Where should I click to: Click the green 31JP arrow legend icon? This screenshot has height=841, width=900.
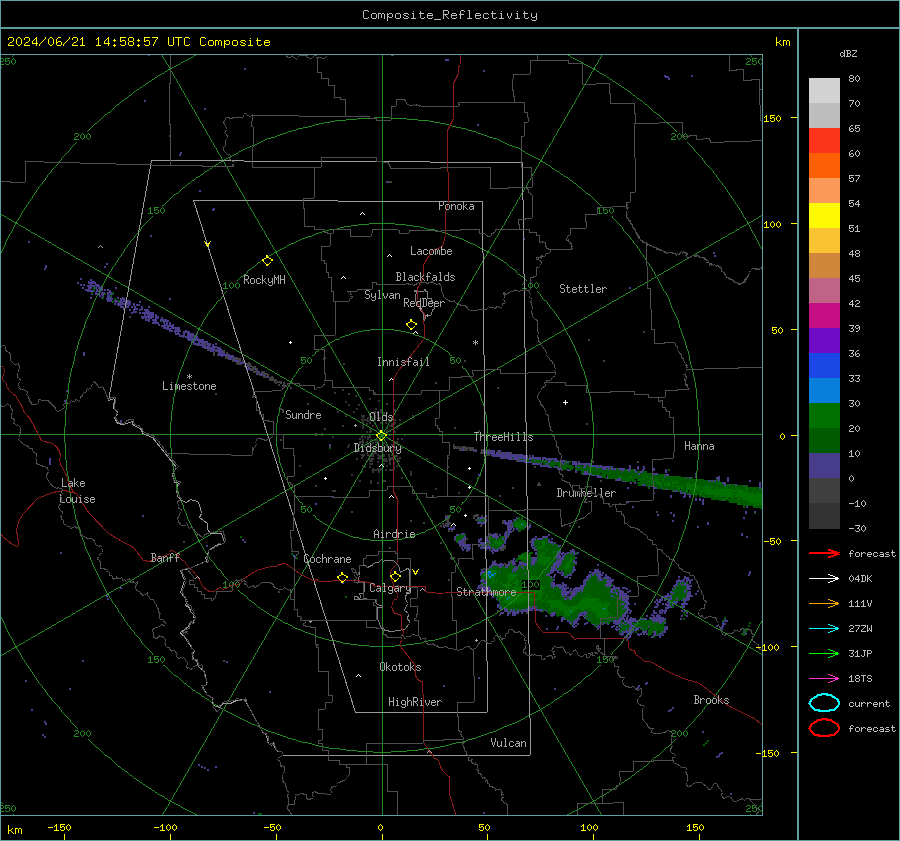tap(824, 653)
